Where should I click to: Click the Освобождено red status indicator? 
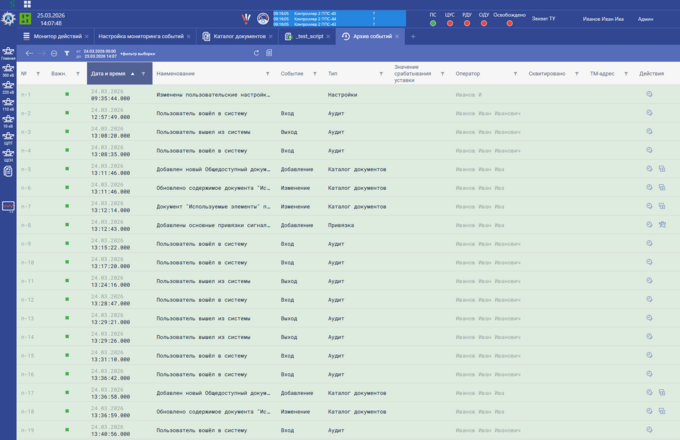click(x=509, y=22)
